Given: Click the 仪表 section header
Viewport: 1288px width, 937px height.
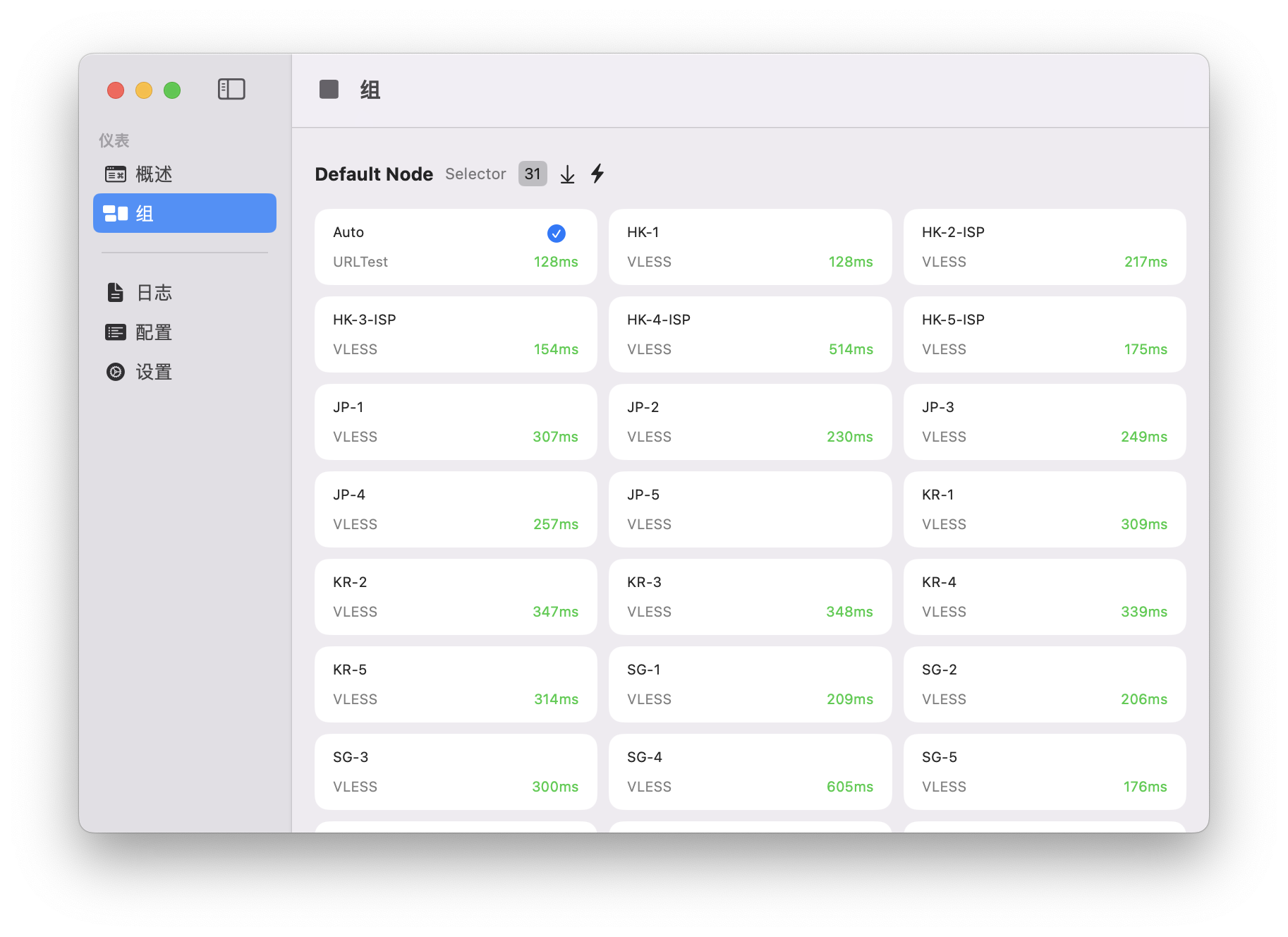Looking at the screenshot, I should pos(114,140).
